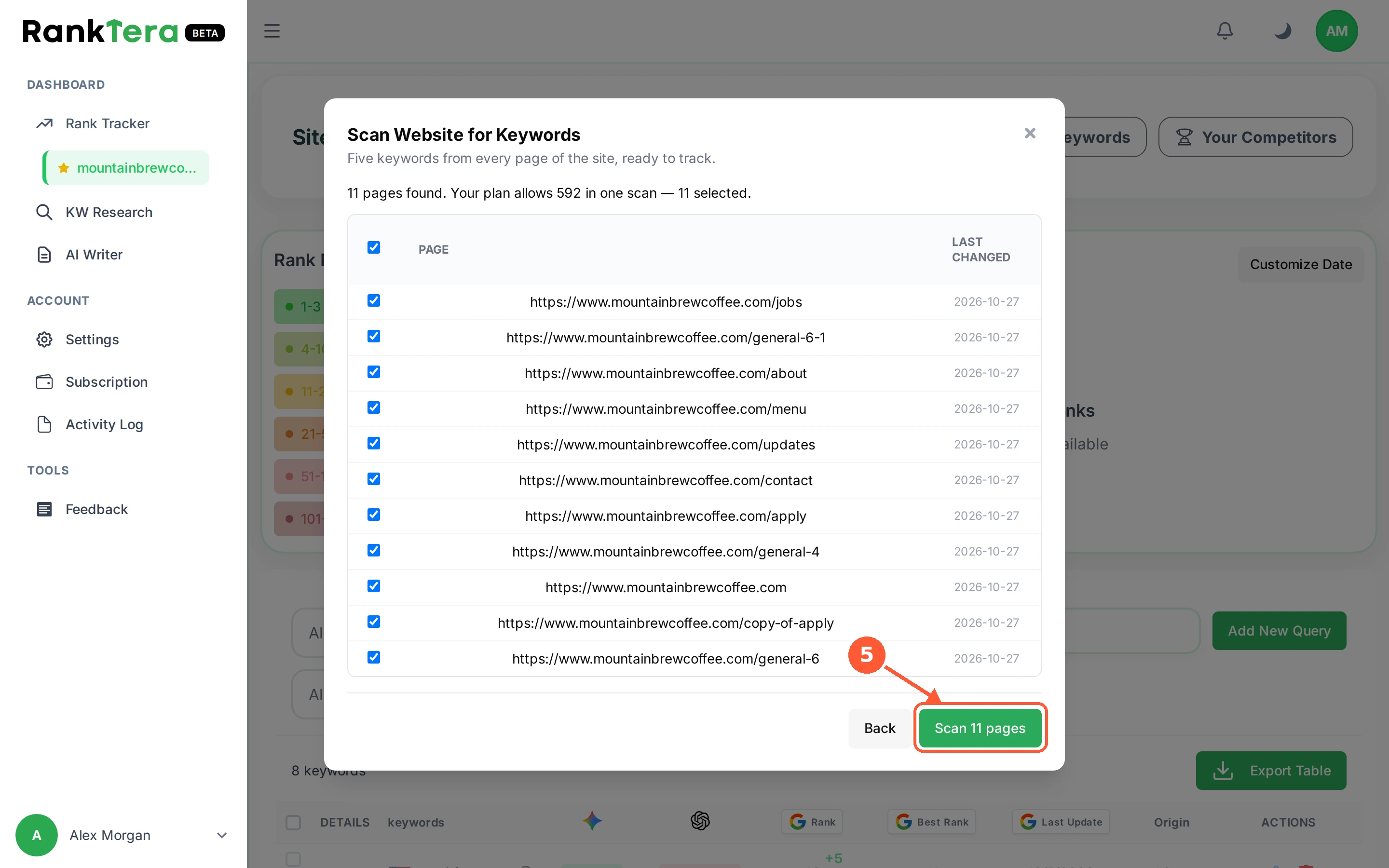Click the KW Research magnifier icon

(x=44, y=212)
